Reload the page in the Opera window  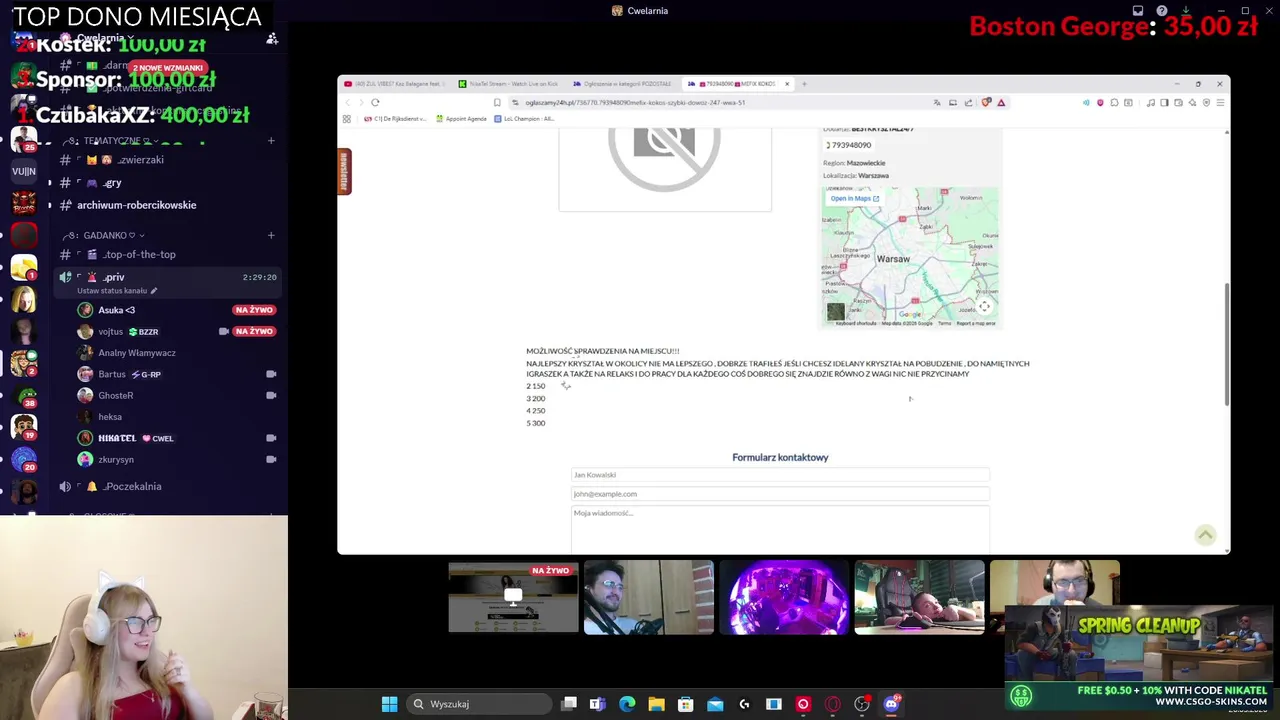(x=375, y=102)
